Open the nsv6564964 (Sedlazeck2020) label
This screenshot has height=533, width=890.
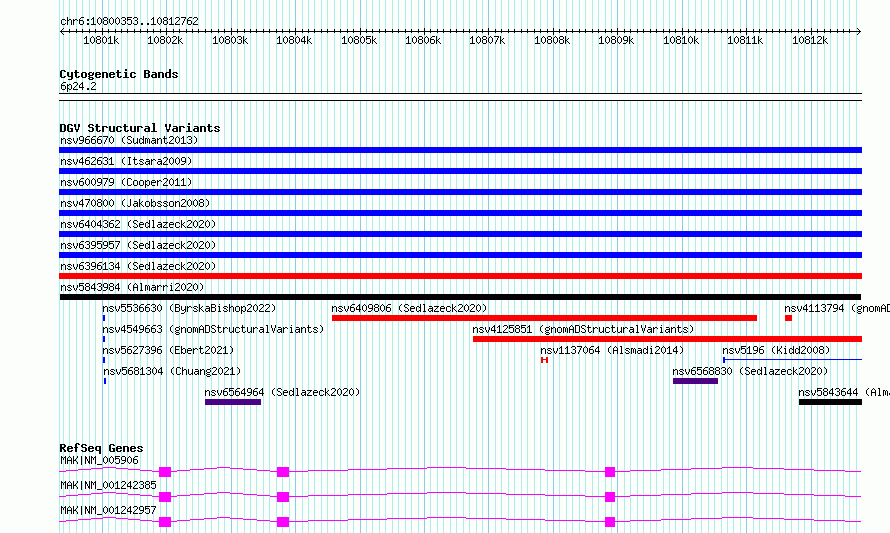(282, 392)
